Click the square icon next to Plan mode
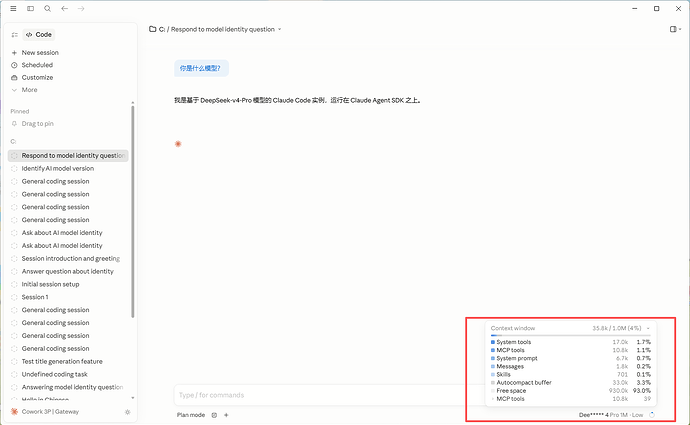The image size is (690, 425). [x=214, y=415]
